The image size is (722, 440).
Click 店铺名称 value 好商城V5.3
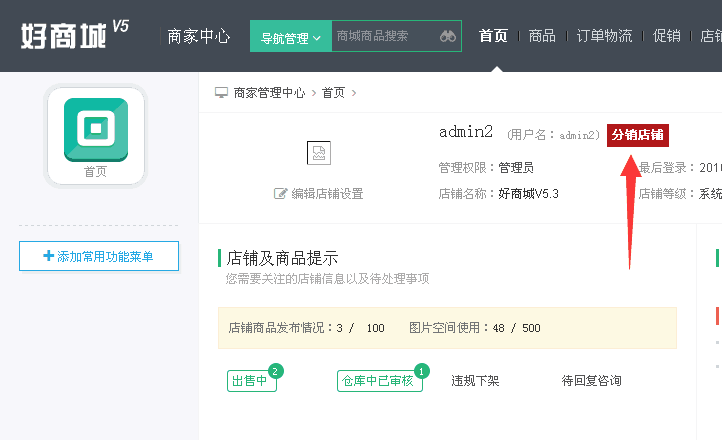coord(529,194)
